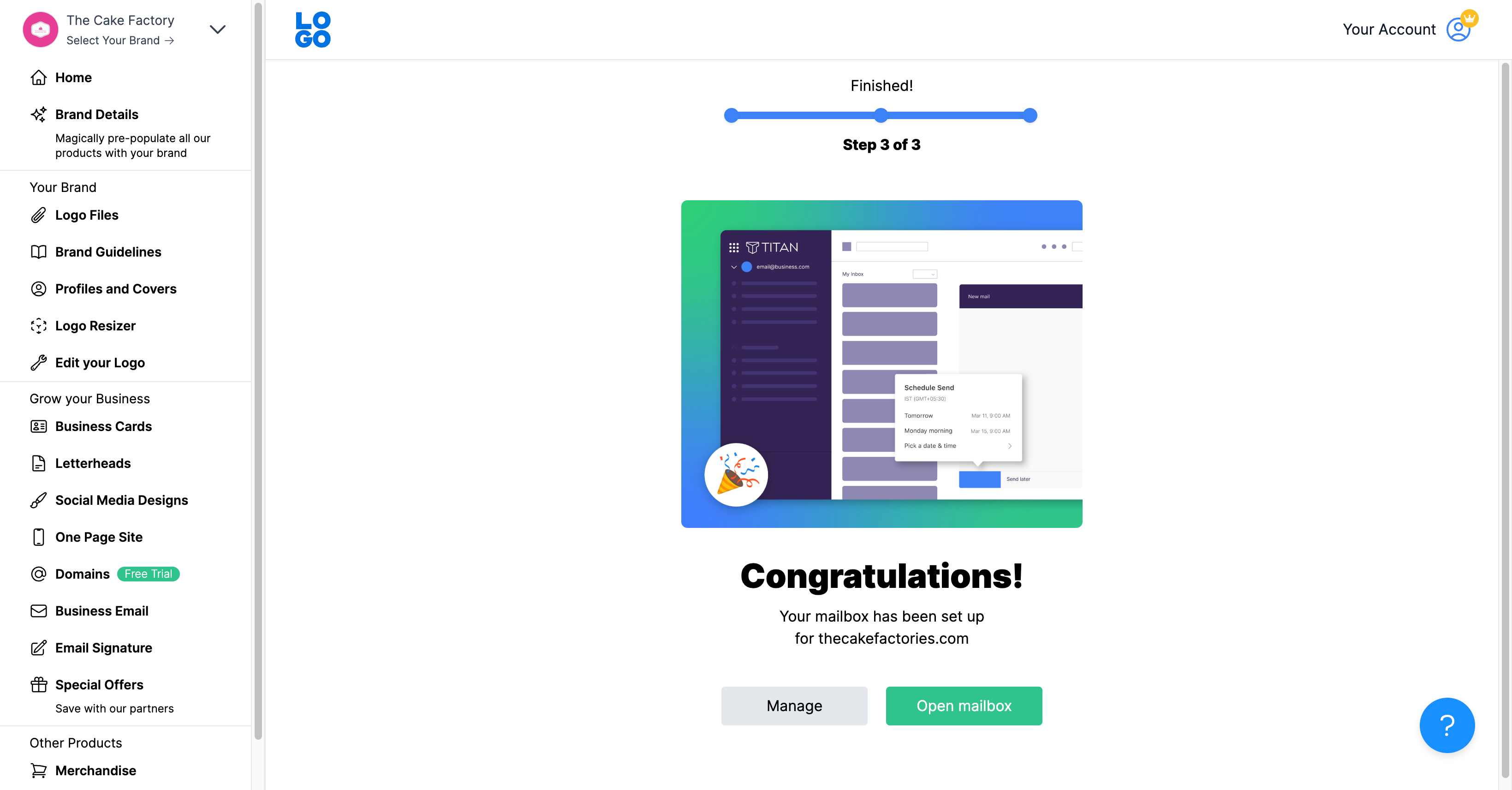Click the Home icon in sidebar

click(x=38, y=77)
